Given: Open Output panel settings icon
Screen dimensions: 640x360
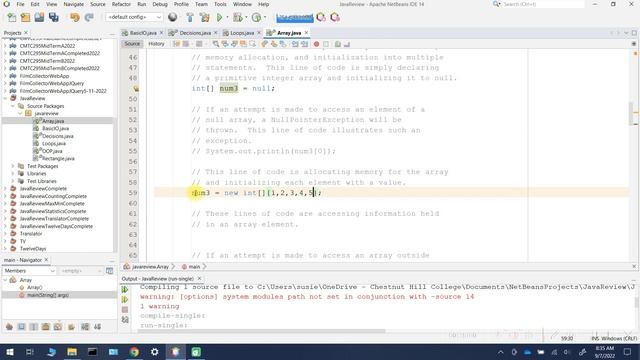Looking at the screenshot, I should pyautogui.click(x=125, y=320).
